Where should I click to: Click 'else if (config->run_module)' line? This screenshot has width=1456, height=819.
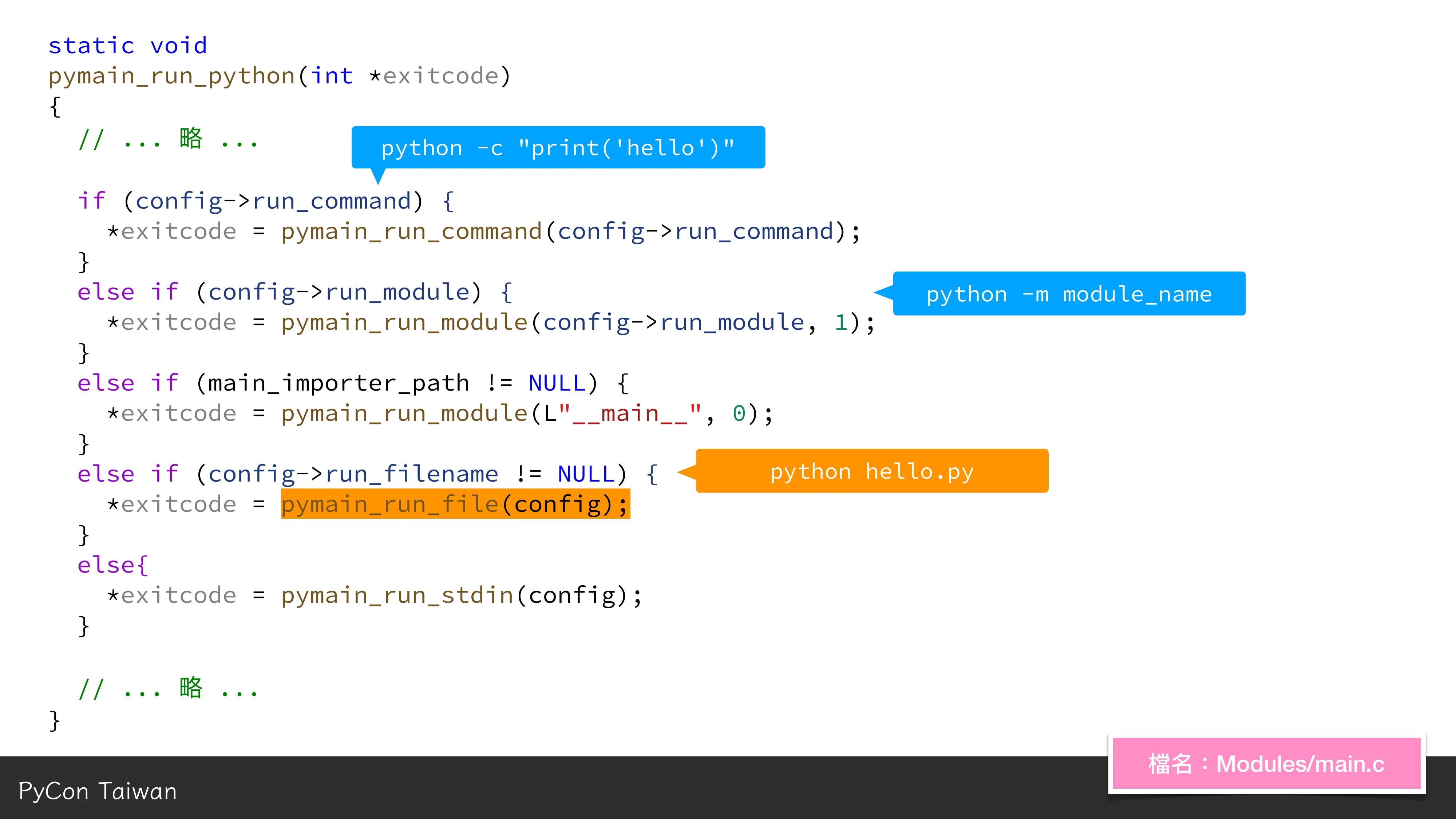click(x=294, y=292)
